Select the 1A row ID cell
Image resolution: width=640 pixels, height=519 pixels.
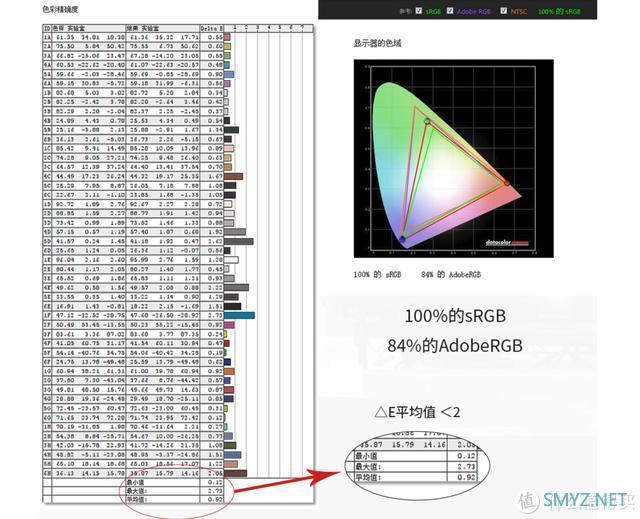pos(47,37)
